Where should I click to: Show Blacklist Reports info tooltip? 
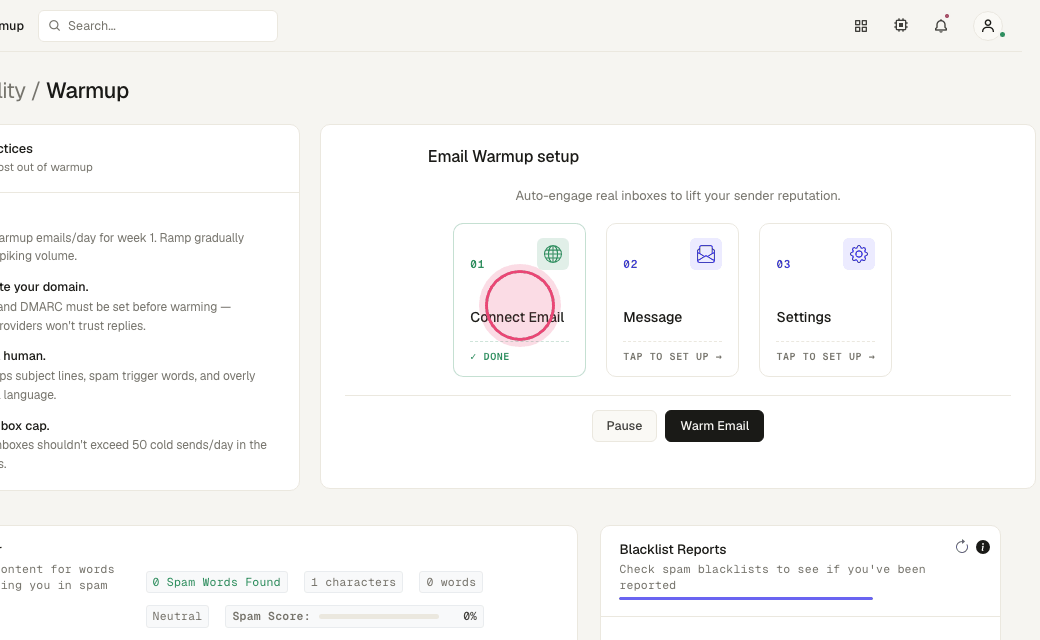coord(983,546)
